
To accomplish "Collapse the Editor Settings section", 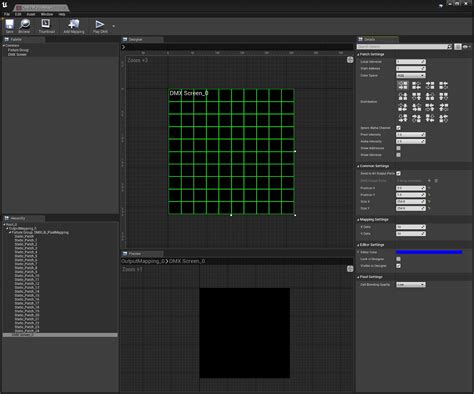I will click(358, 245).
